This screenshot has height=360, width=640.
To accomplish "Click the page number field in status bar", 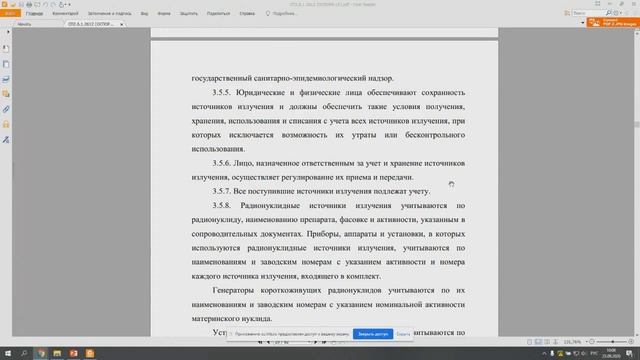I will coord(292,342).
